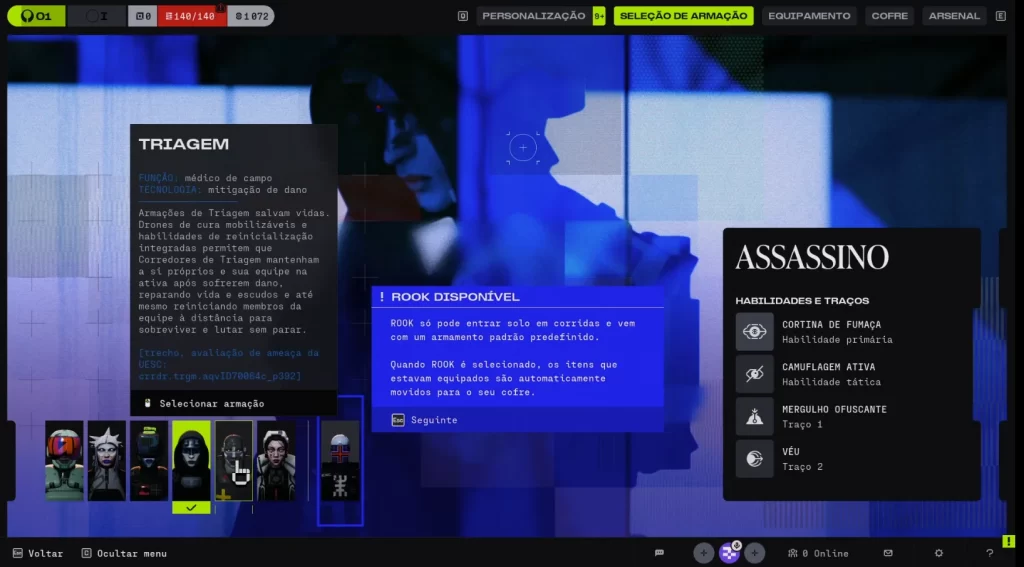Open the Cofre tab
1024x567 pixels.
(889, 16)
